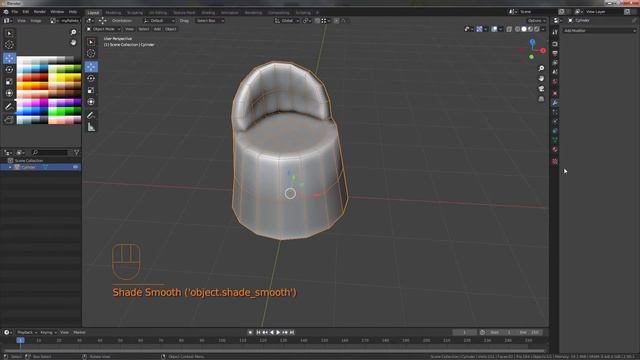Toggle snapping magnet in the header
The image size is (640, 360).
point(317,20)
